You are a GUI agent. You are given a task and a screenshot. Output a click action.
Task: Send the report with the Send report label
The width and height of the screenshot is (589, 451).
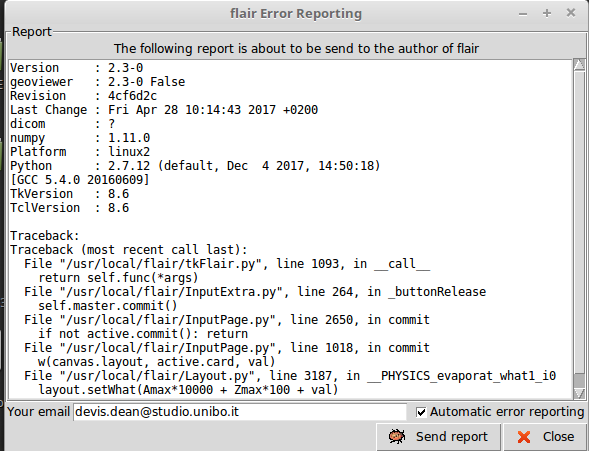tap(452, 437)
